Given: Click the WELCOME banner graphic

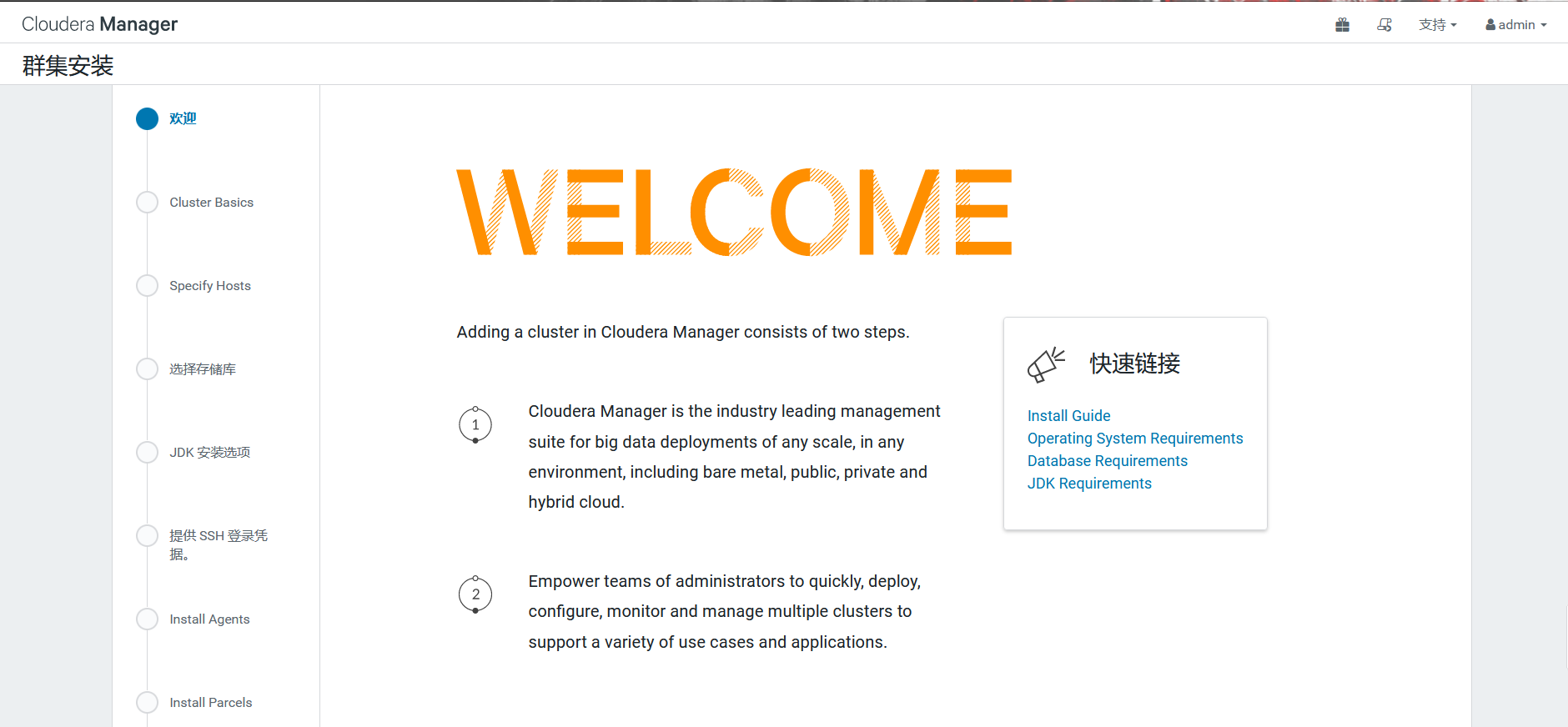Looking at the screenshot, I should [x=735, y=212].
